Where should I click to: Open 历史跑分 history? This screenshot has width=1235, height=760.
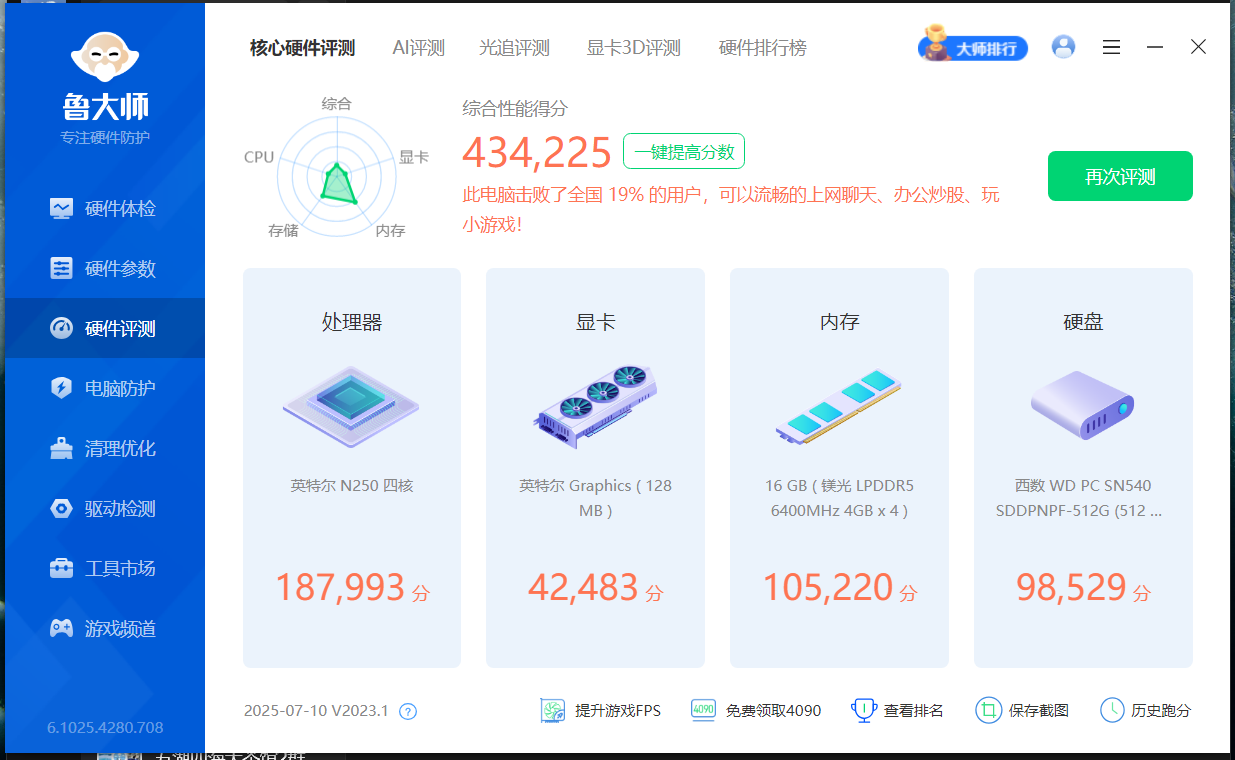pos(1146,710)
